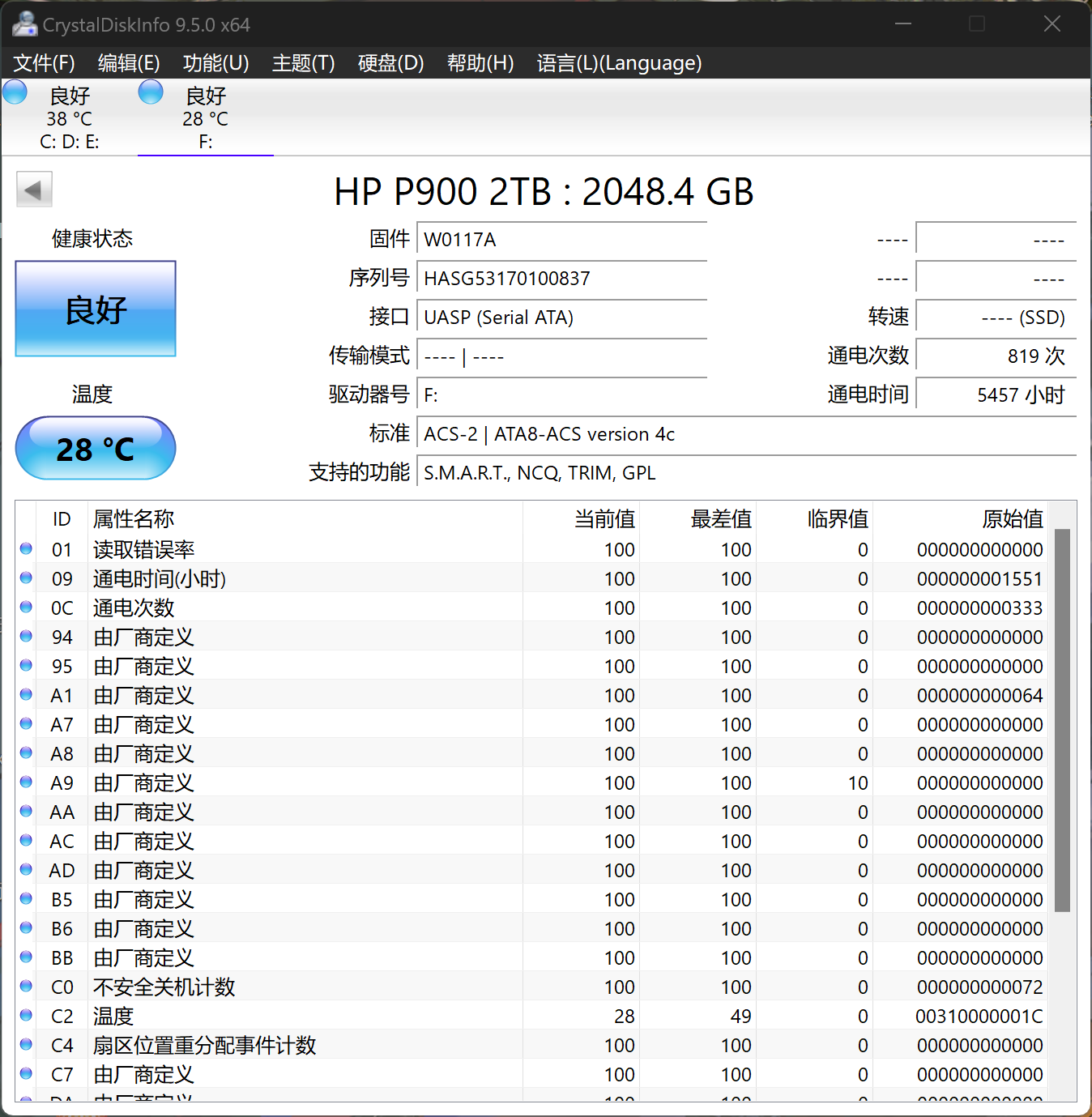Screen dimensions: 1092x1117
Task: Select the C: D: E: drive tab
Action: click(69, 117)
